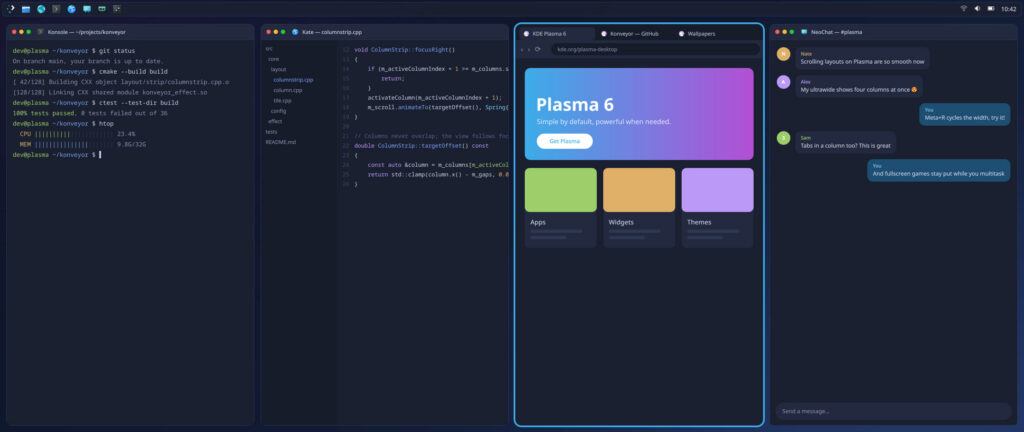The height and width of the screenshot is (432, 1024).
Task: Click the Plasma 6 hero heading
Action: click(x=575, y=104)
